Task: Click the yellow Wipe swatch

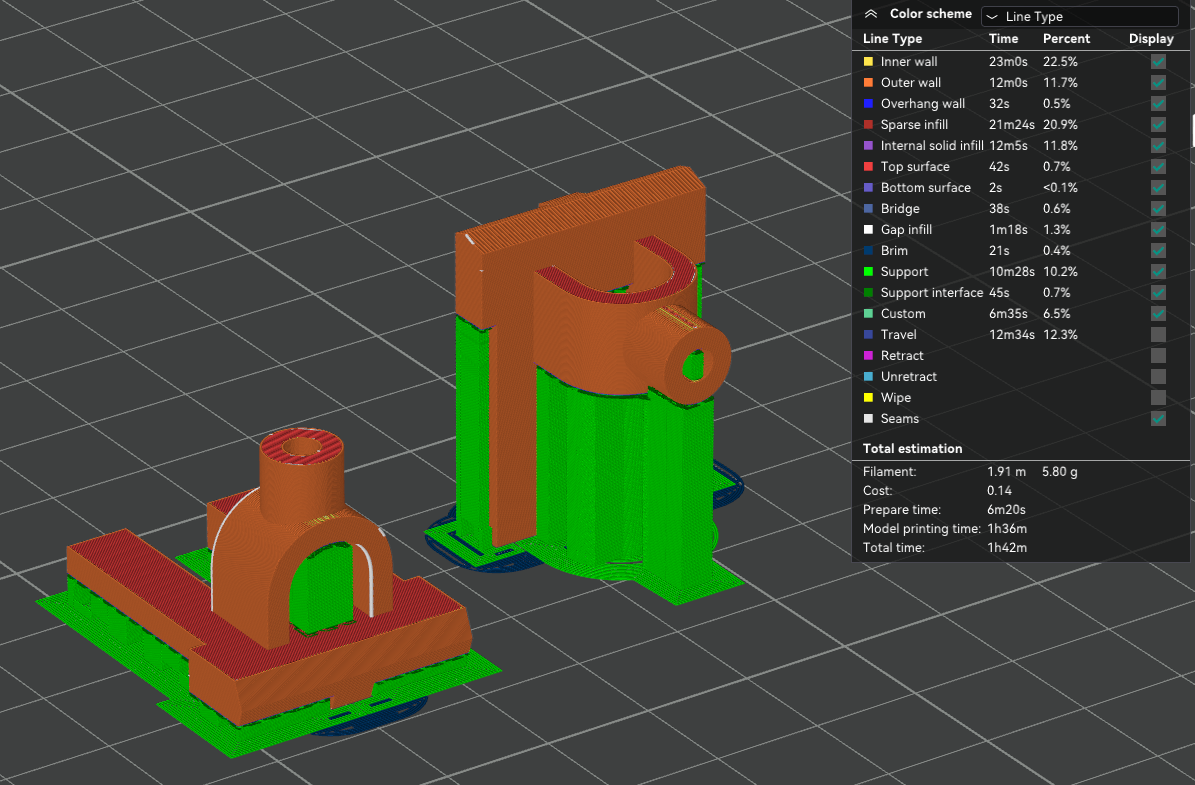Action: [x=868, y=397]
